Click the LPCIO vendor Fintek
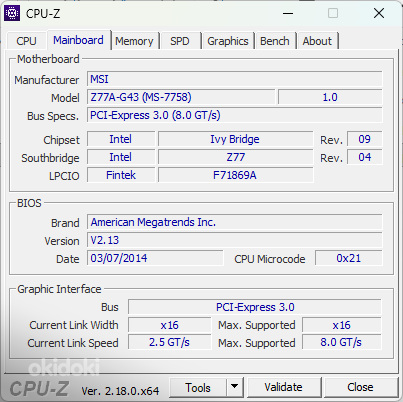The width and height of the screenshot is (403, 402). click(x=121, y=175)
